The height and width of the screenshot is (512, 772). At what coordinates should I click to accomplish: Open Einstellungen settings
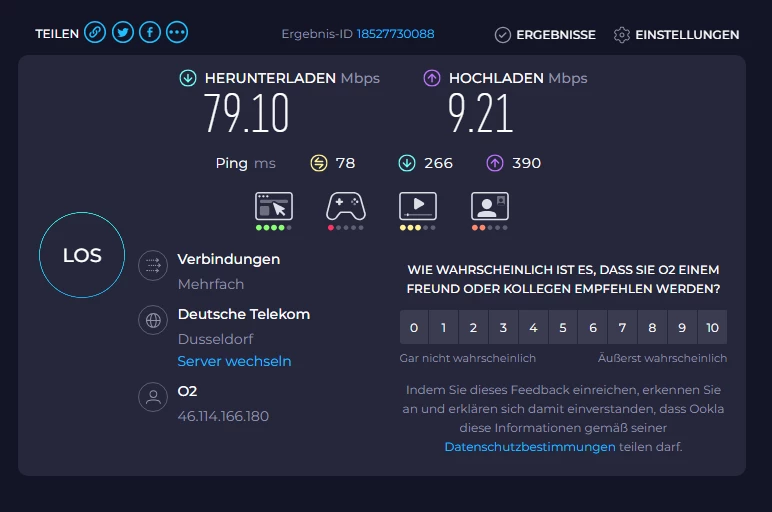coord(676,35)
